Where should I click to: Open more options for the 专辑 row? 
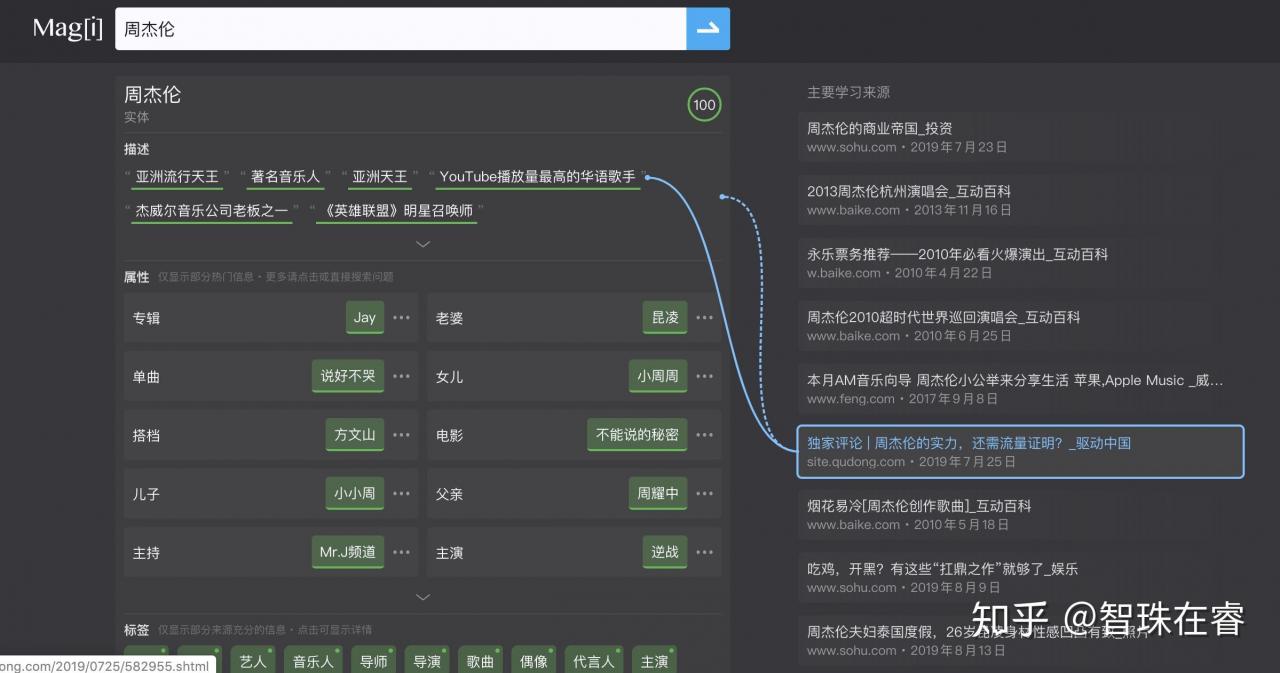(x=401, y=318)
